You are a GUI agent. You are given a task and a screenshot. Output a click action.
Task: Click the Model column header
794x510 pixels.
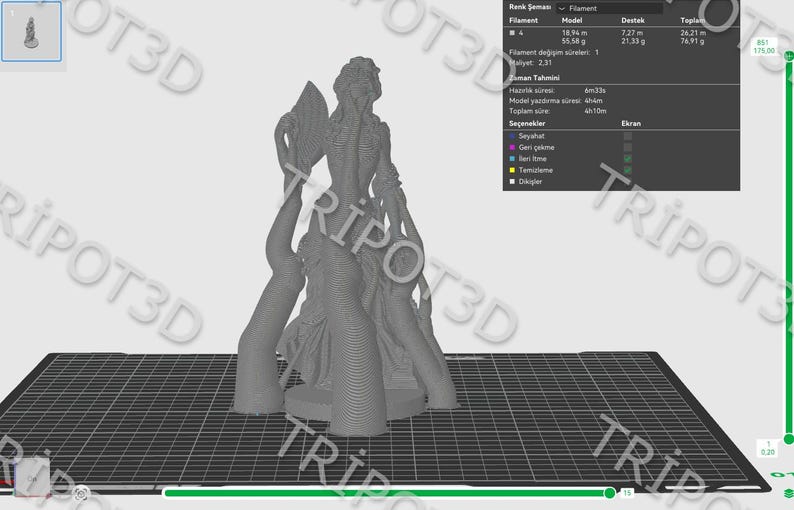(x=572, y=20)
